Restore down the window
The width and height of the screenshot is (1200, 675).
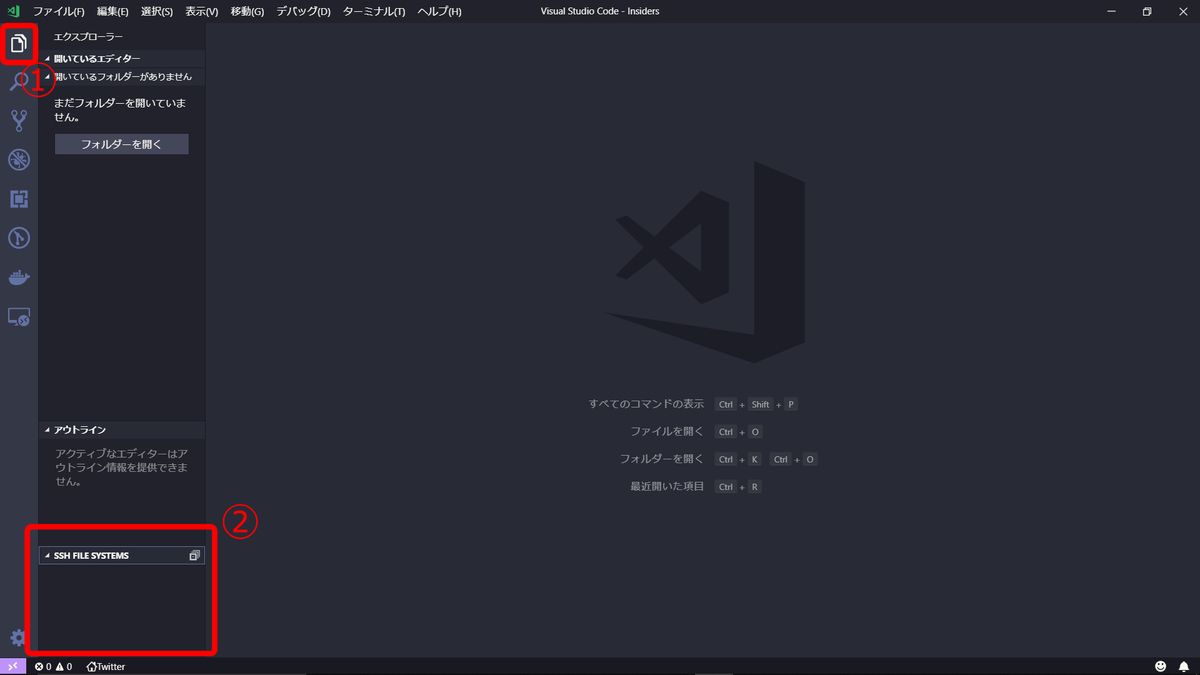1147,11
